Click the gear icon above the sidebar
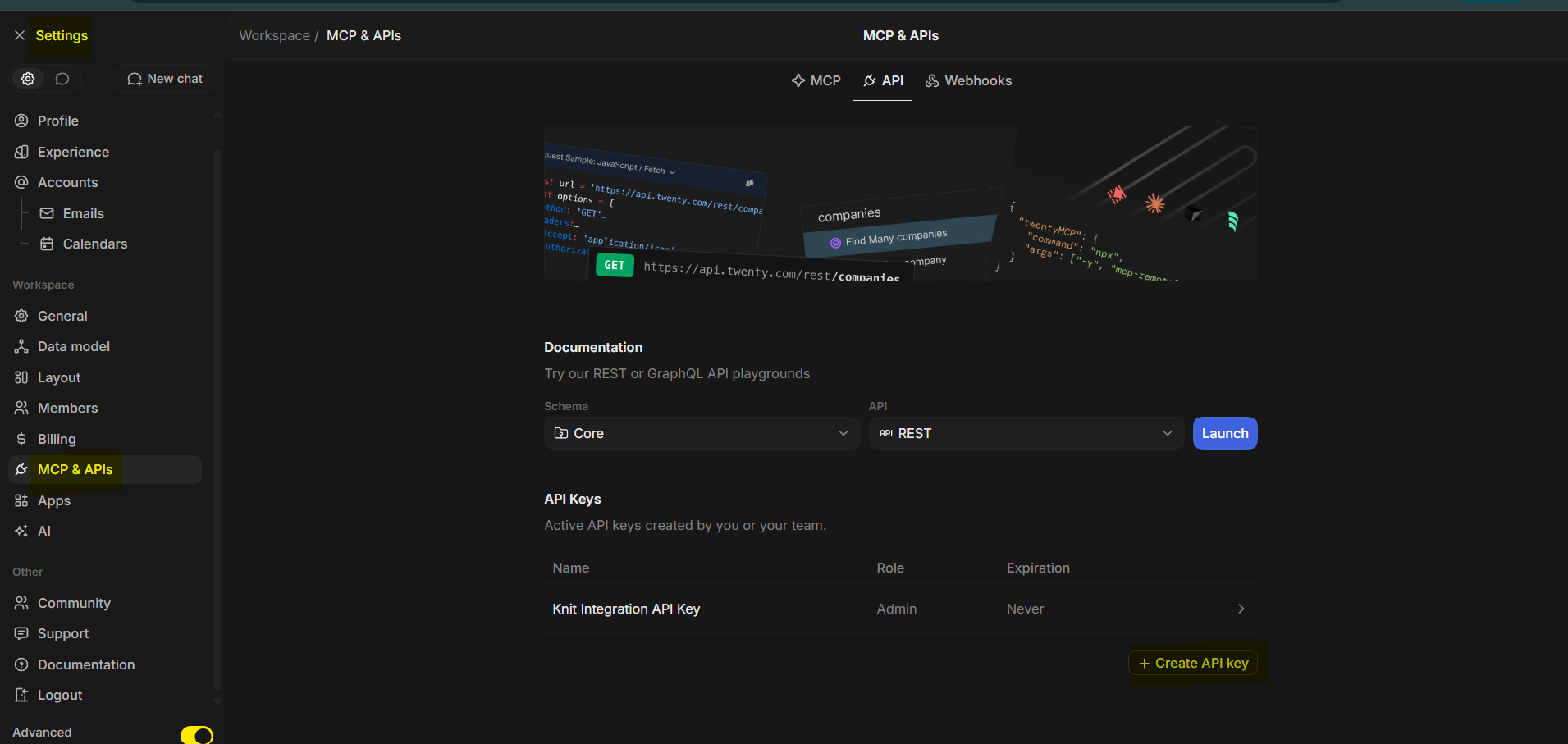Image resolution: width=1568 pixels, height=744 pixels. (x=28, y=79)
